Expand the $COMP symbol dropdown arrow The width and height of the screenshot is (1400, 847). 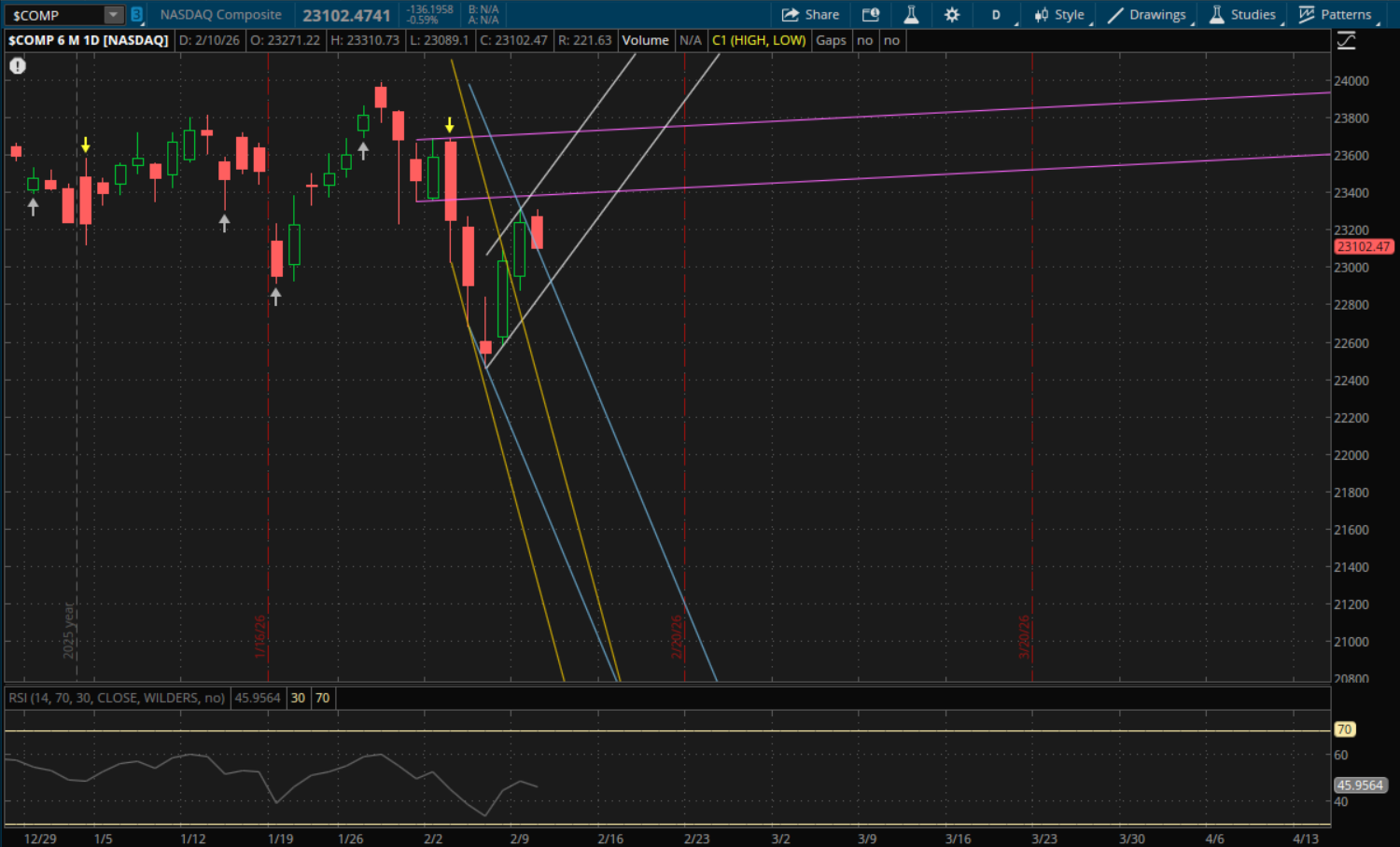click(x=113, y=15)
